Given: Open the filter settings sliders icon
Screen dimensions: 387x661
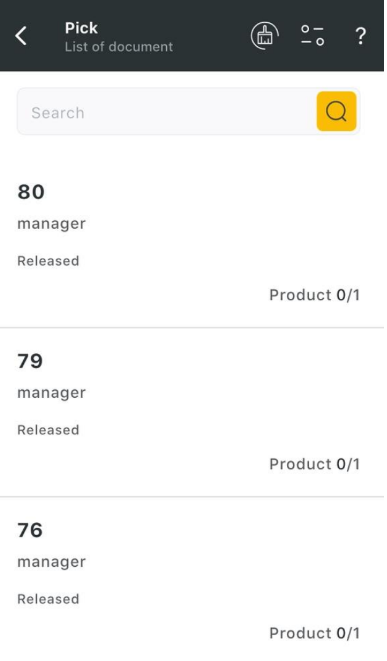Looking at the screenshot, I should [x=312, y=35].
